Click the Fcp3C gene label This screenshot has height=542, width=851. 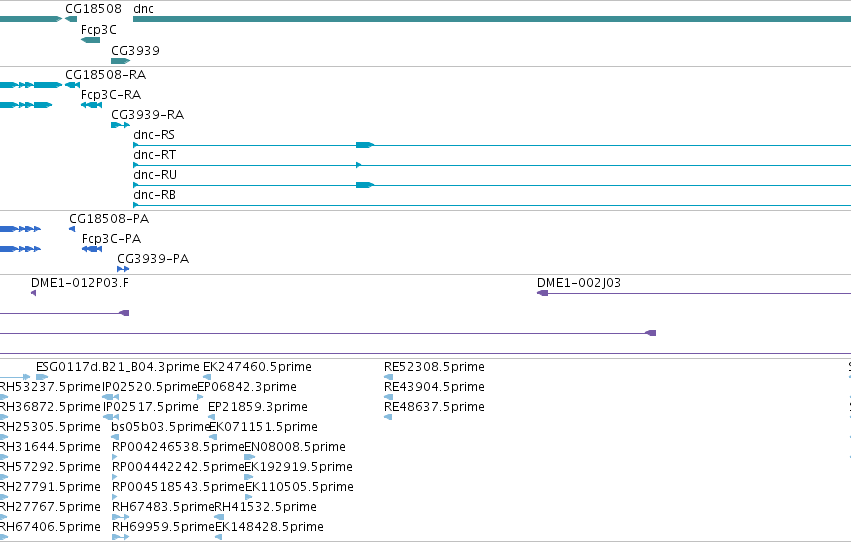pyautogui.click(x=99, y=30)
